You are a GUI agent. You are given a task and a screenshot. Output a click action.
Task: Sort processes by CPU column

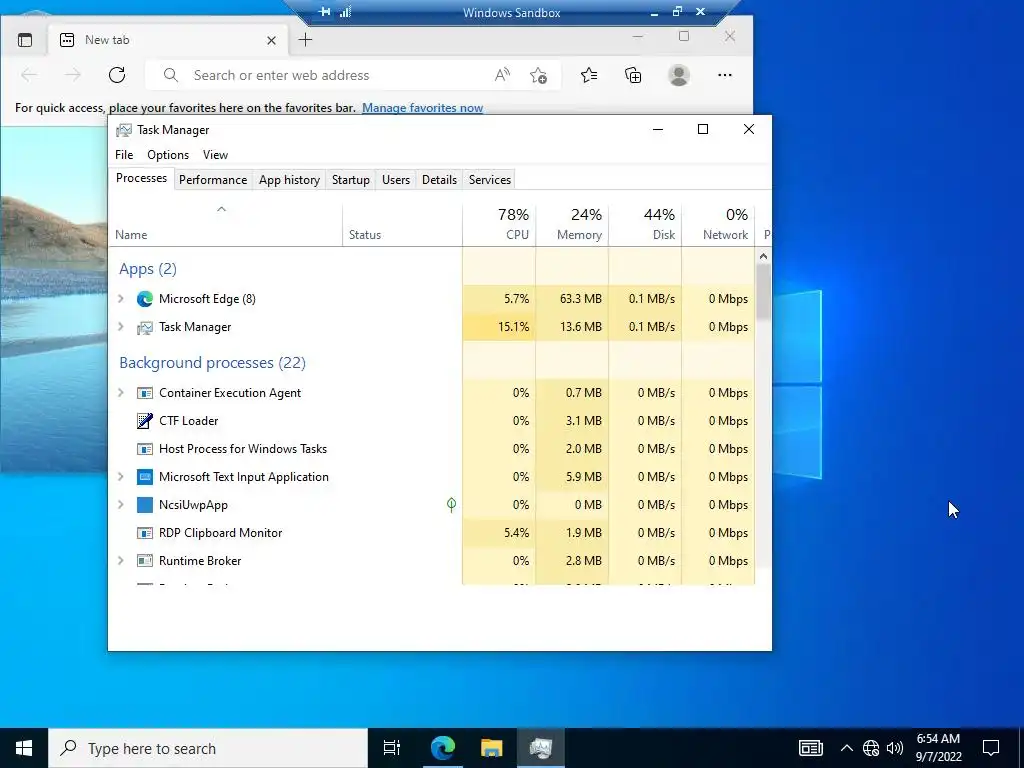pyautogui.click(x=499, y=225)
